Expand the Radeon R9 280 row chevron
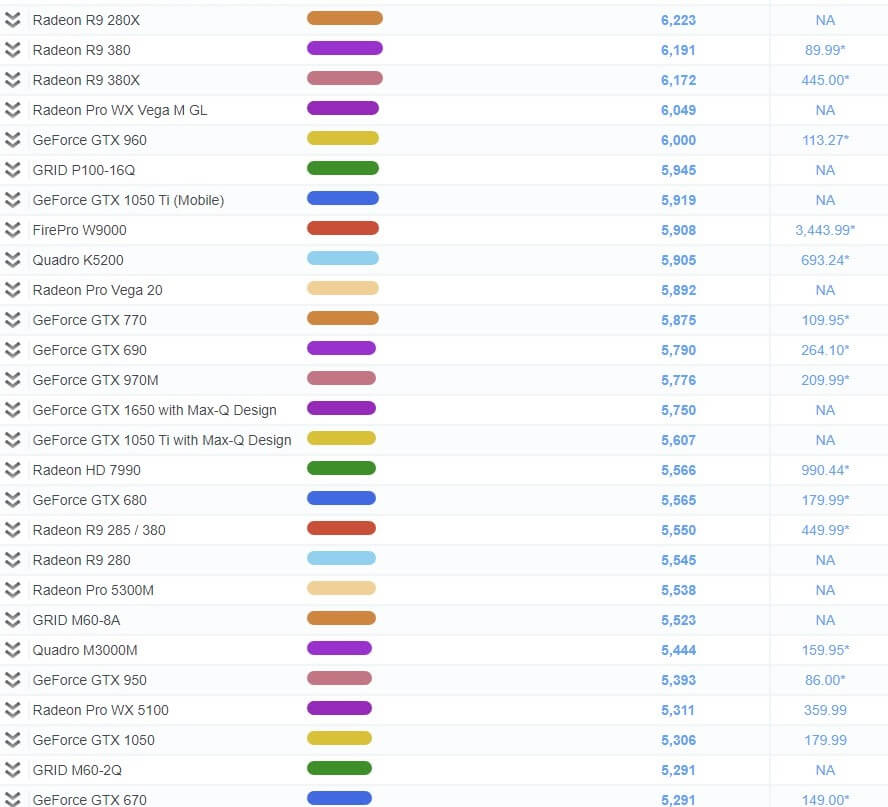The height and width of the screenshot is (807, 888). point(12,560)
